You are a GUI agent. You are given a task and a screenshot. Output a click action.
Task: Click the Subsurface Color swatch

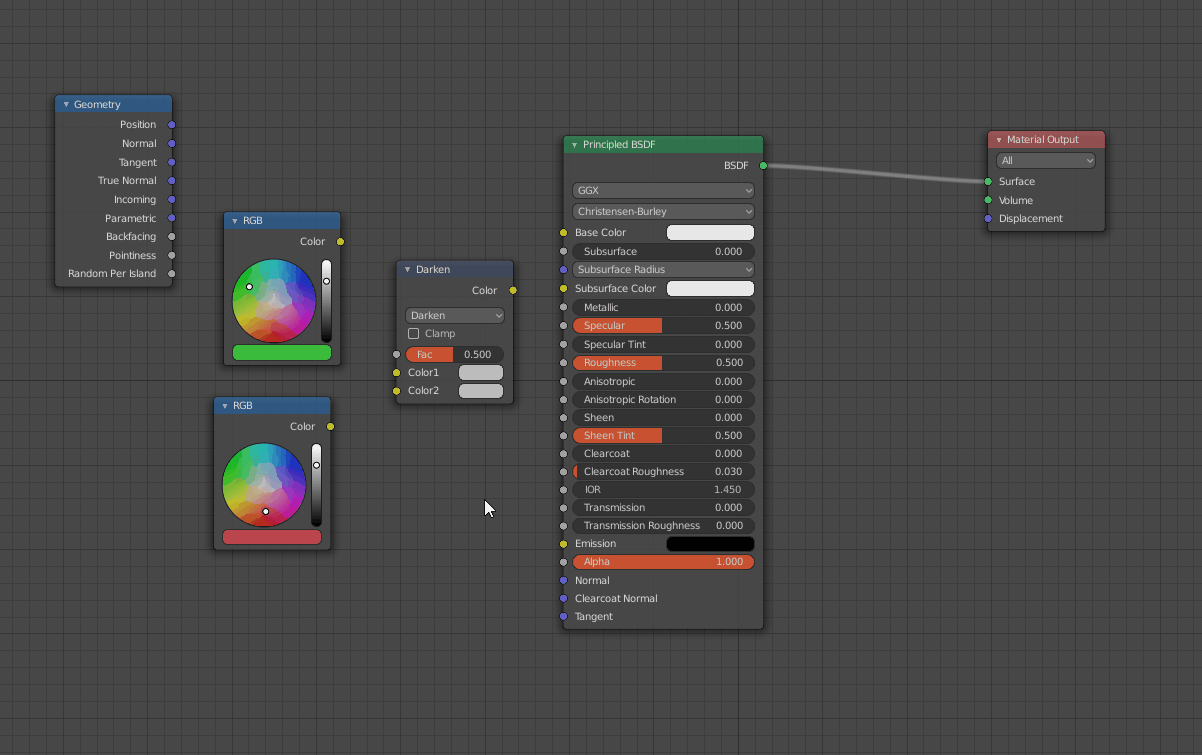[711, 288]
